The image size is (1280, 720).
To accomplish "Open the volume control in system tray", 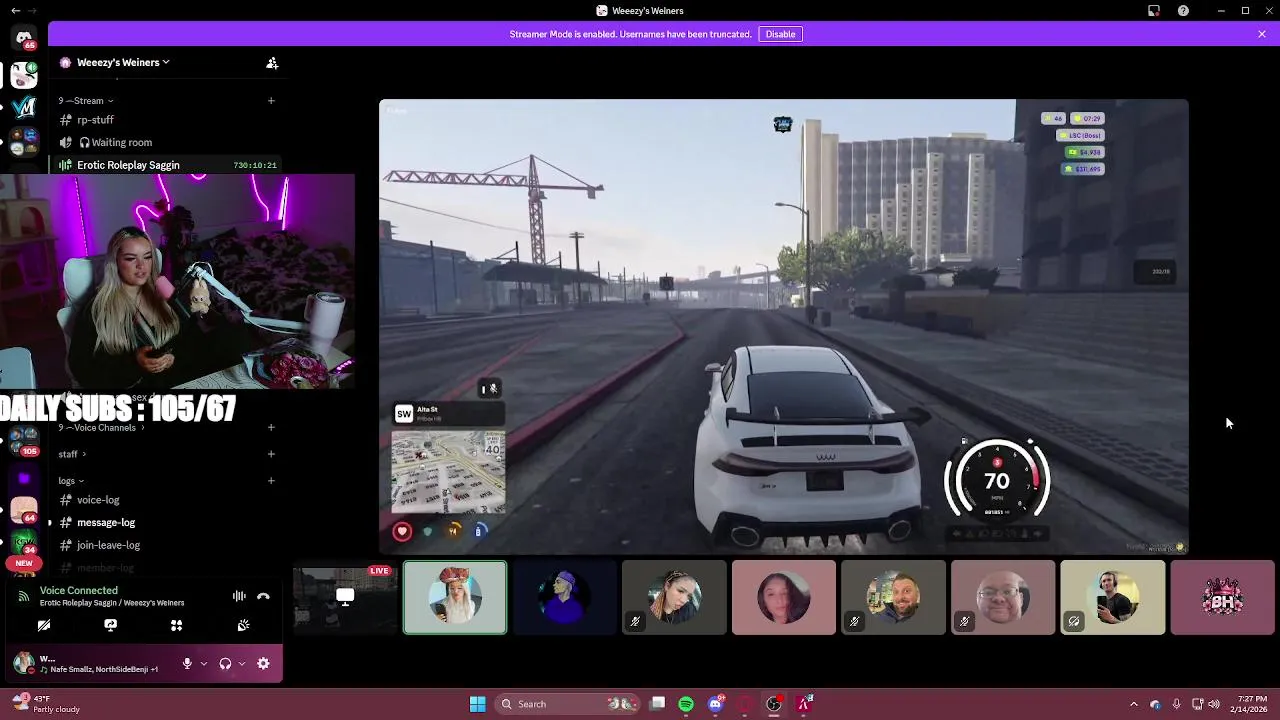I will (1213, 704).
